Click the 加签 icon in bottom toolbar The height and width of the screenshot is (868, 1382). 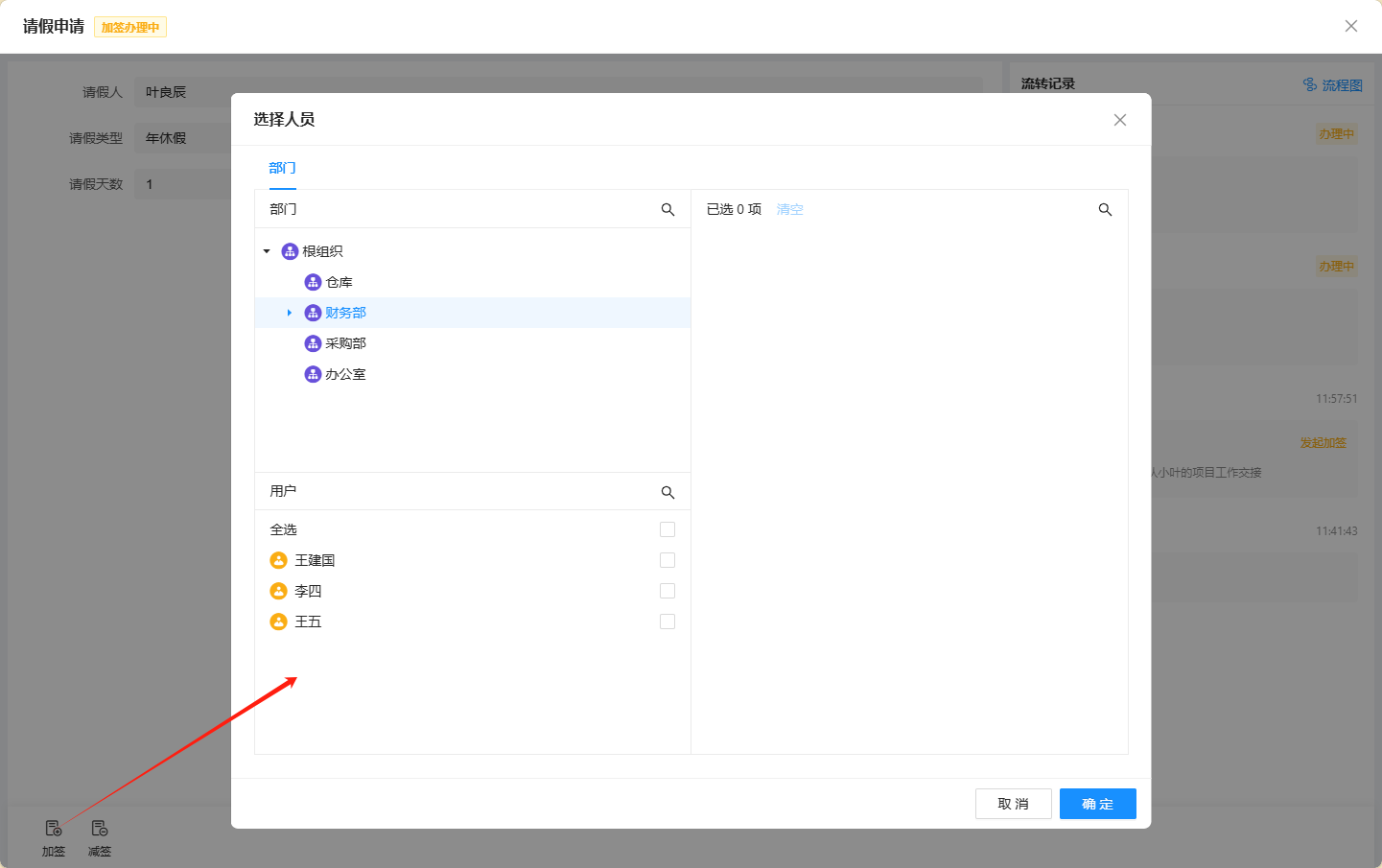coord(54,829)
